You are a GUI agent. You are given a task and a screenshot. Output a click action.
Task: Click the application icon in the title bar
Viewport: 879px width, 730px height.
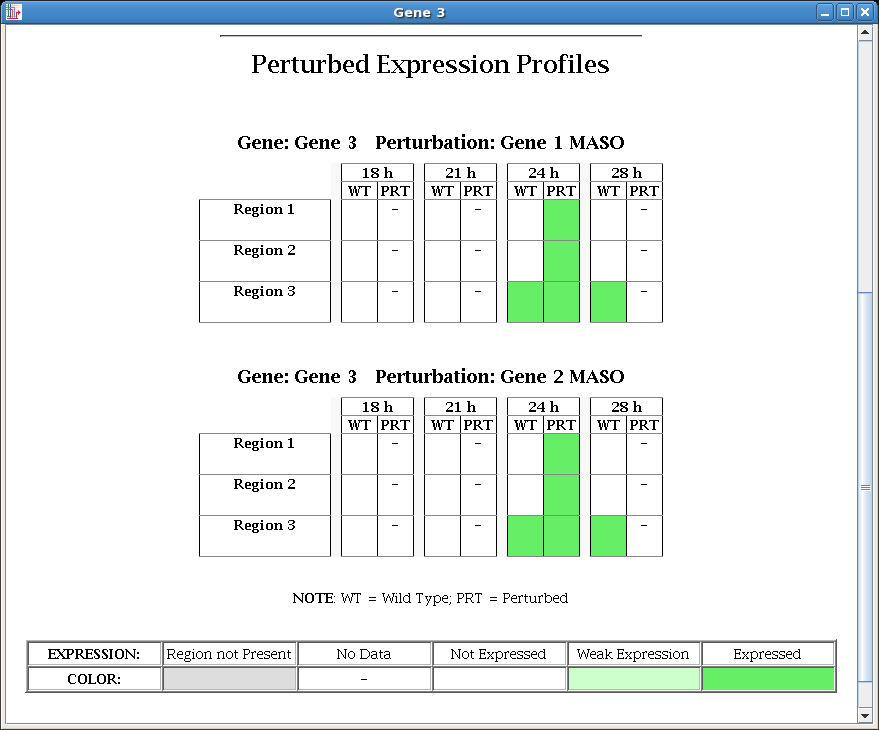13,12
